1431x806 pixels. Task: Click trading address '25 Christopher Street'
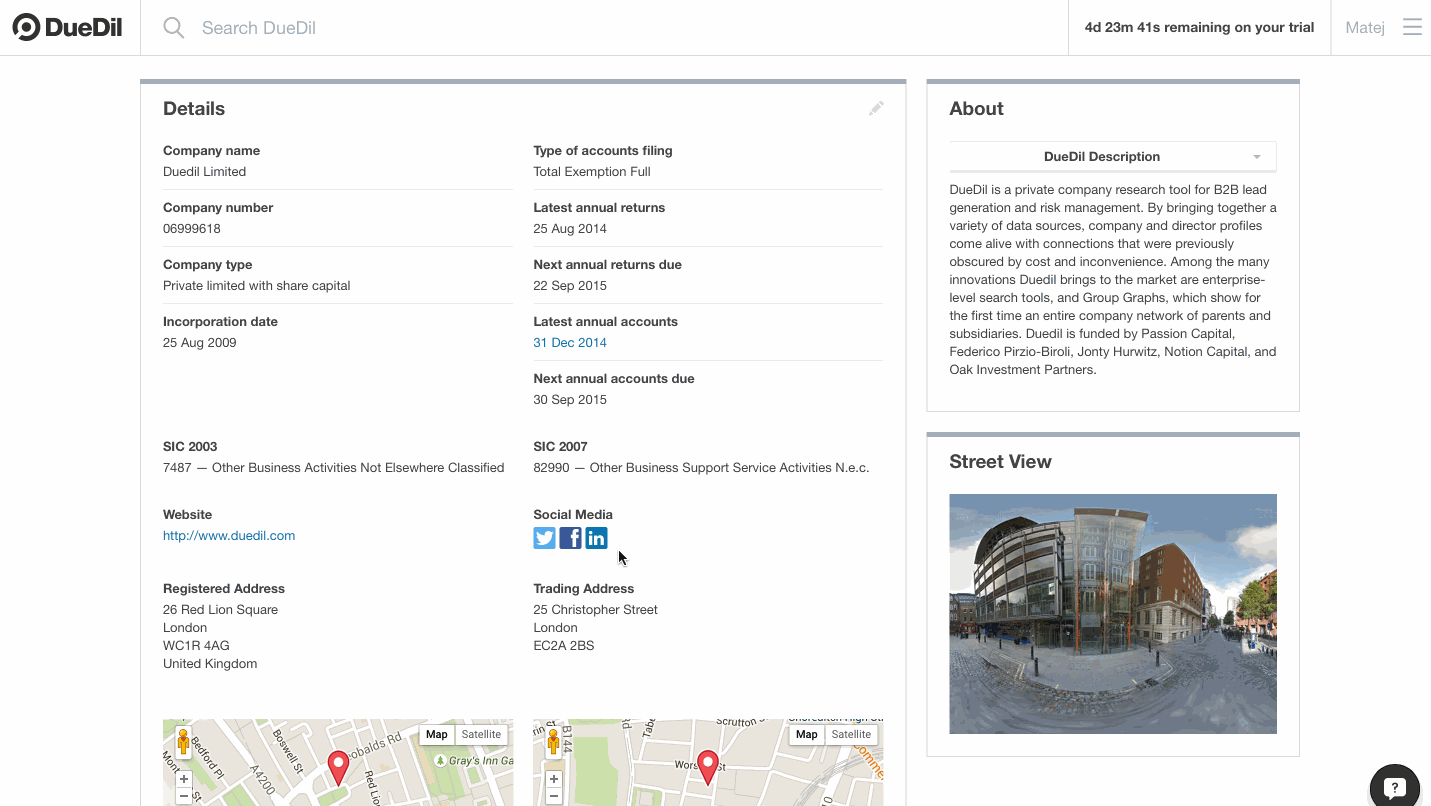pos(596,610)
